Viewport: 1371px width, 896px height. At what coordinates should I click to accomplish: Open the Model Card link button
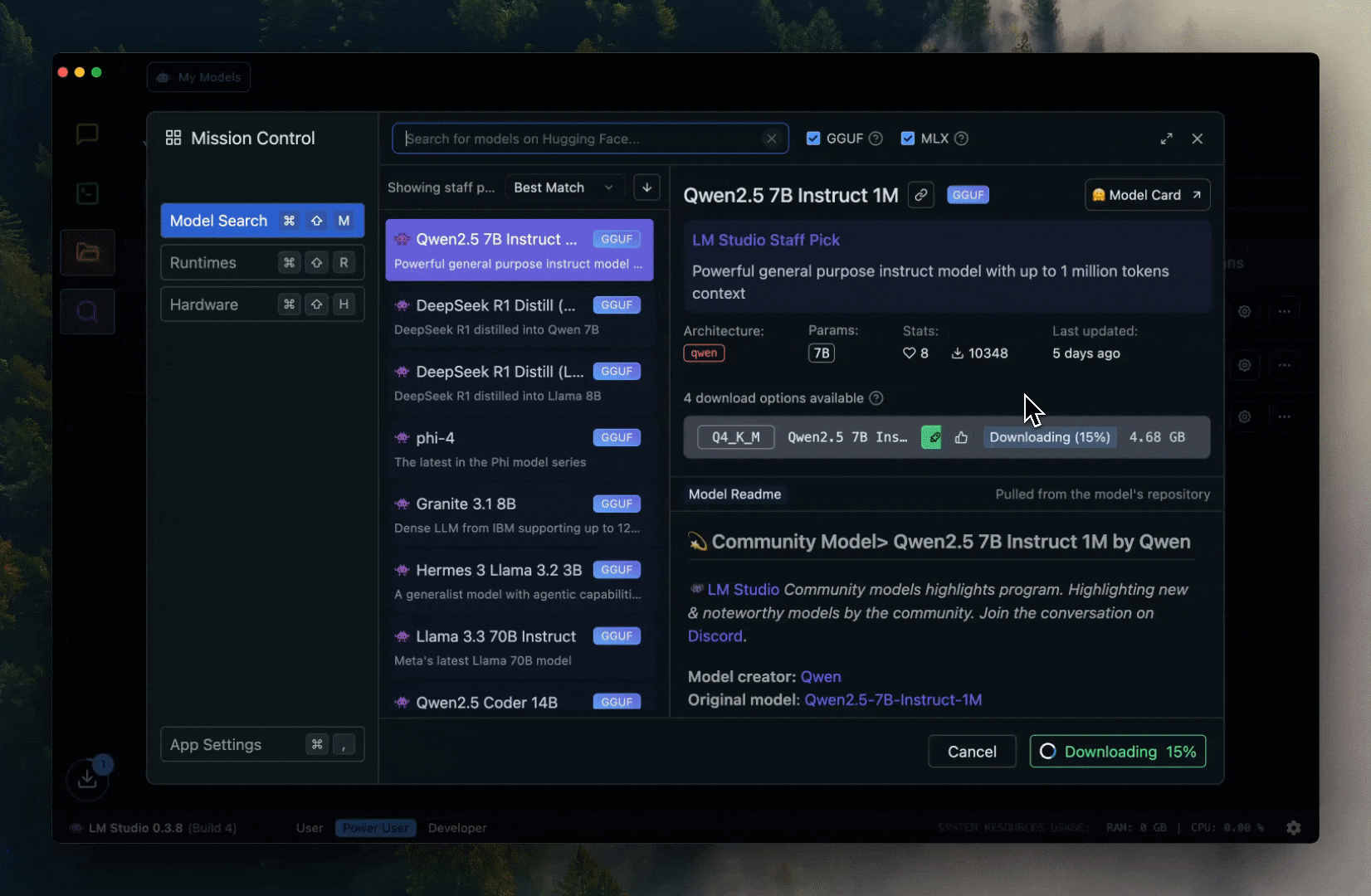pyautogui.click(x=1147, y=195)
